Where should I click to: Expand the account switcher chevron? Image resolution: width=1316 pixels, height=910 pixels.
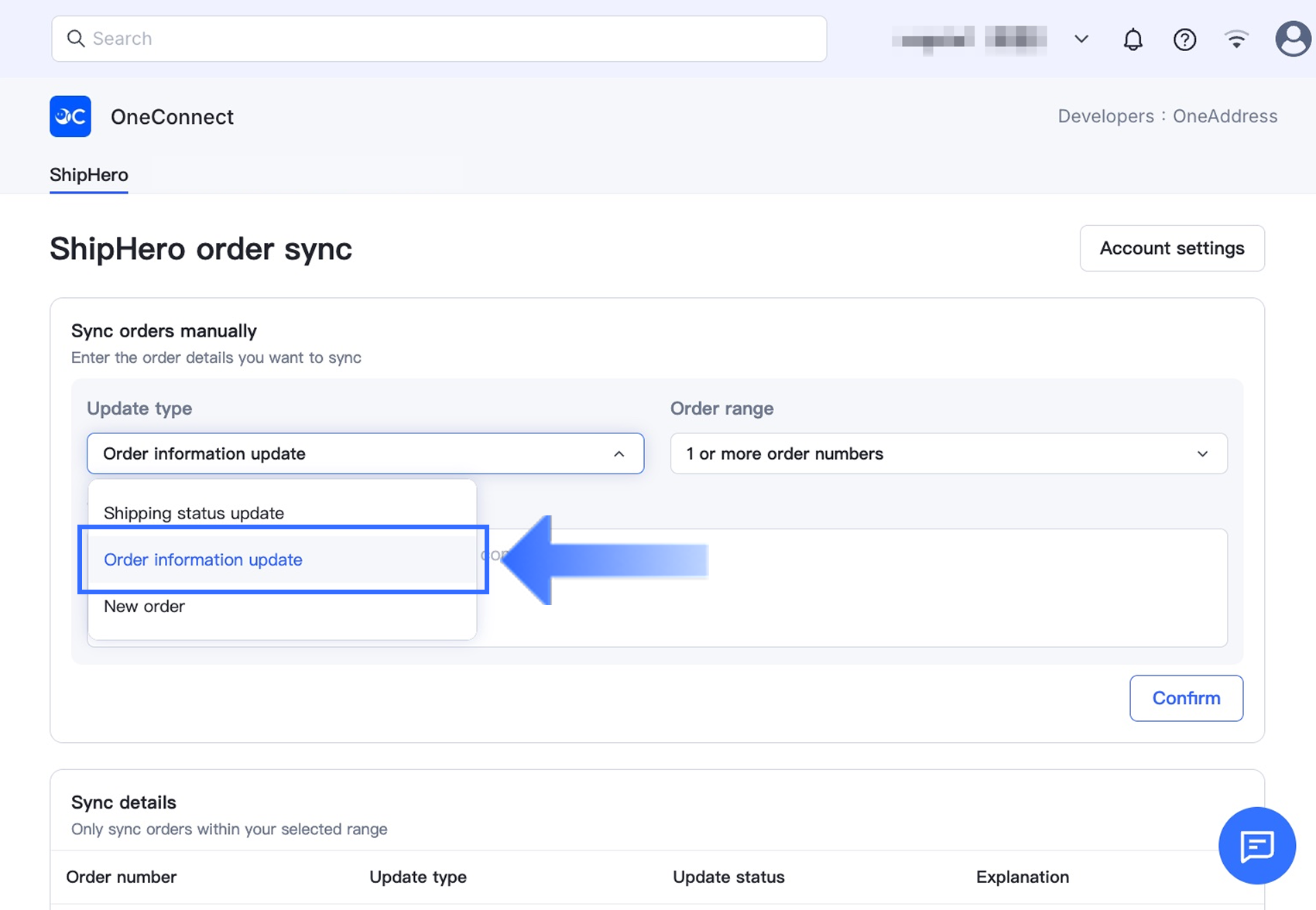tap(1081, 39)
